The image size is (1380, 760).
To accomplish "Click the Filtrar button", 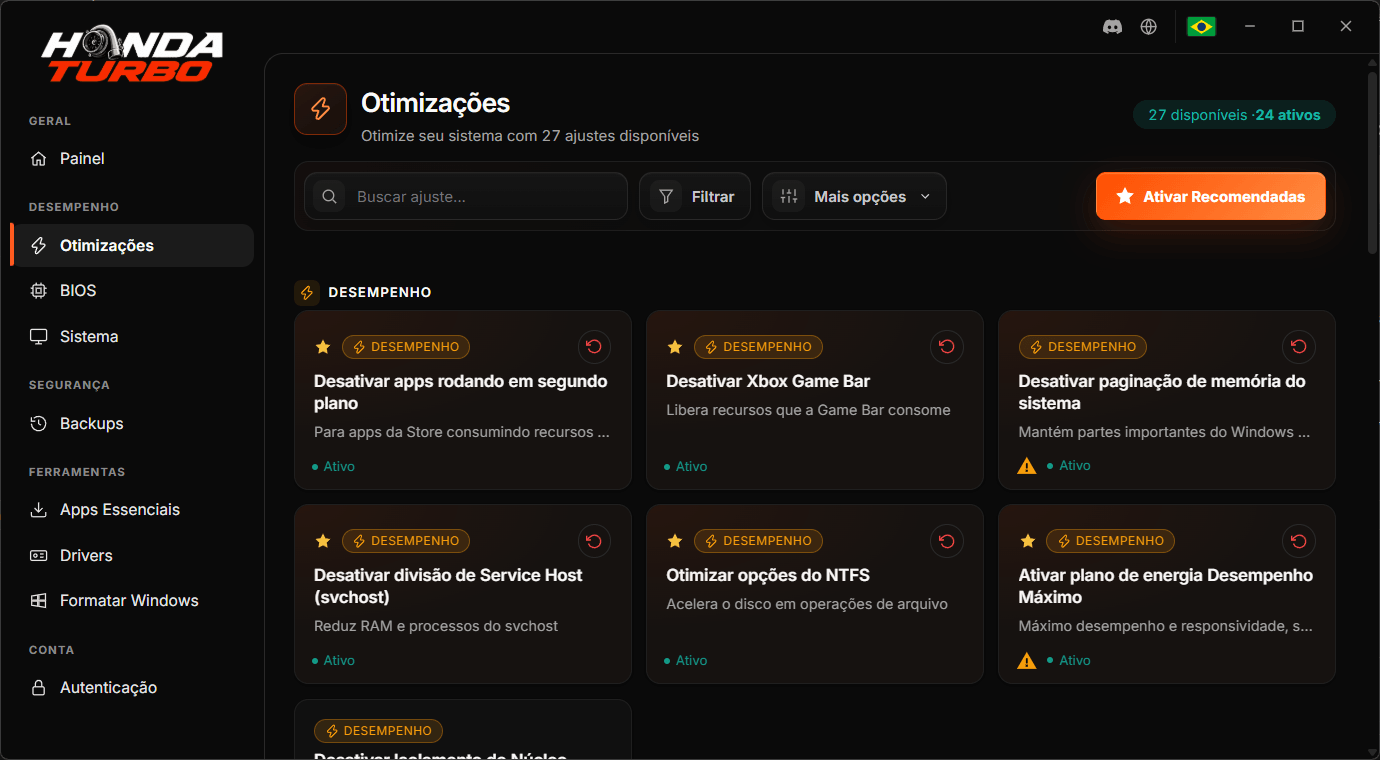I will pyautogui.click(x=695, y=196).
